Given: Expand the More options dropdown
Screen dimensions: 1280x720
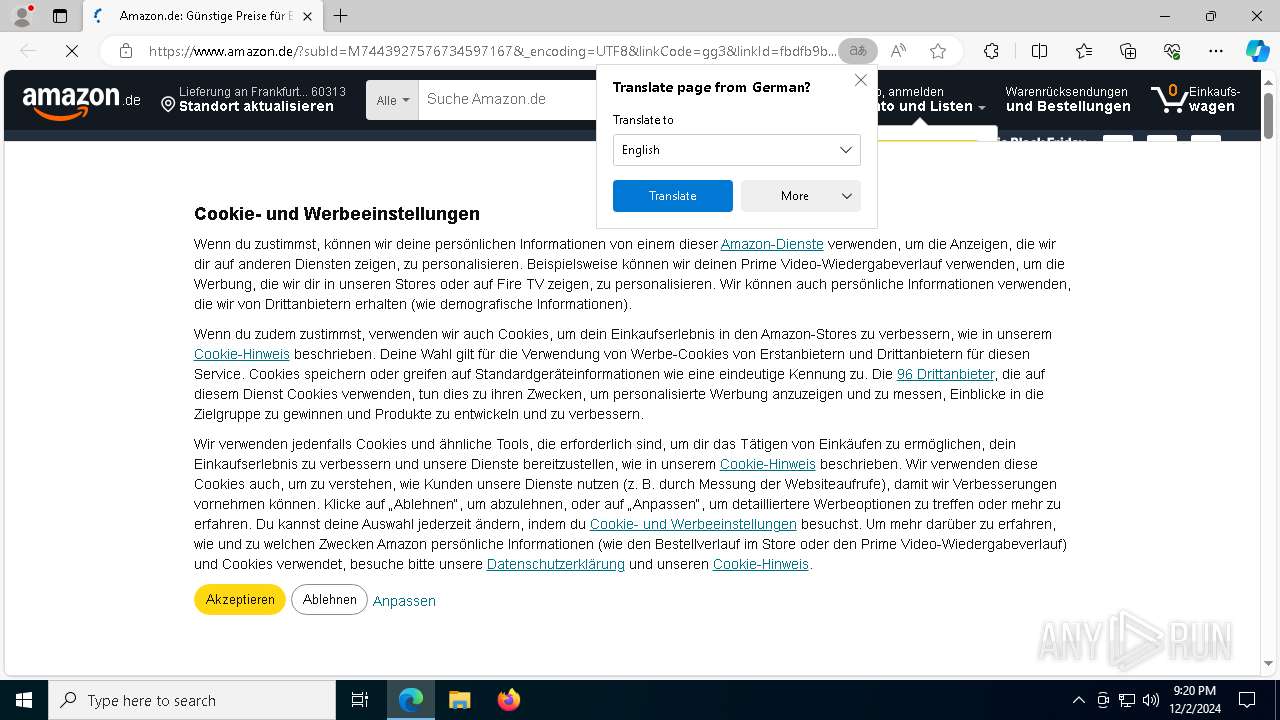Looking at the screenshot, I should click(800, 196).
